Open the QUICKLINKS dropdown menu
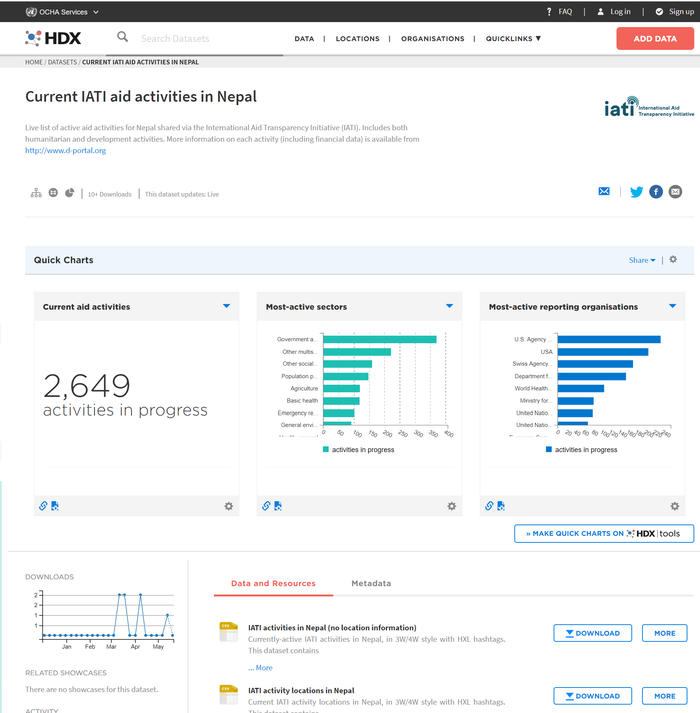Viewport: 700px width, 713px height. (x=513, y=39)
